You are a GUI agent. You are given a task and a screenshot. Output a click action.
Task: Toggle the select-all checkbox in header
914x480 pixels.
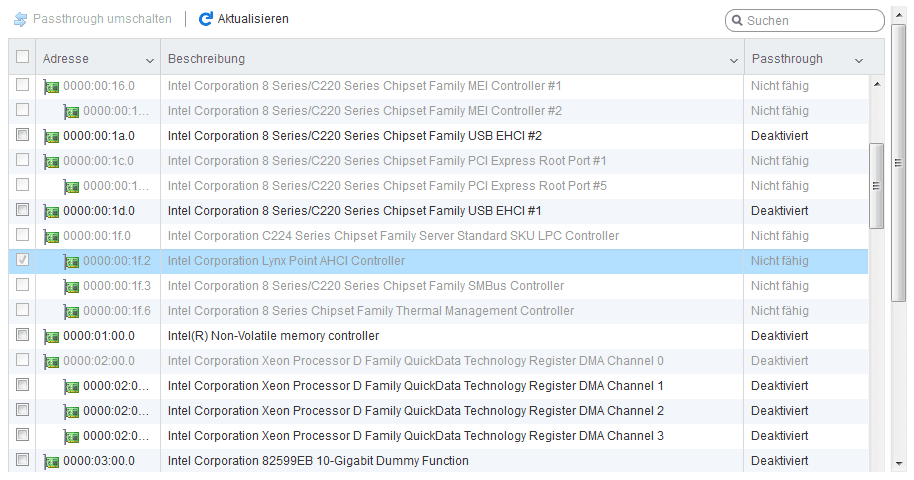[x=23, y=58]
